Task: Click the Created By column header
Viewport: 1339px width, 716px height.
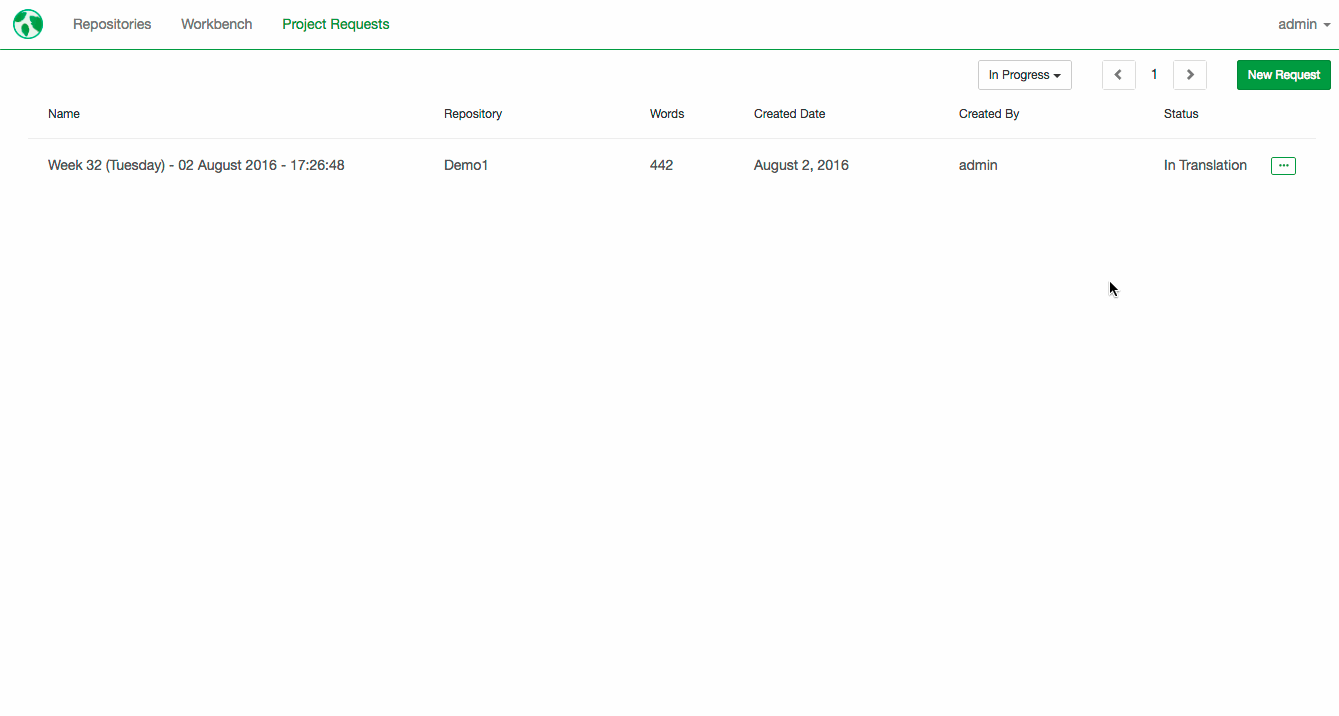Action: (989, 114)
